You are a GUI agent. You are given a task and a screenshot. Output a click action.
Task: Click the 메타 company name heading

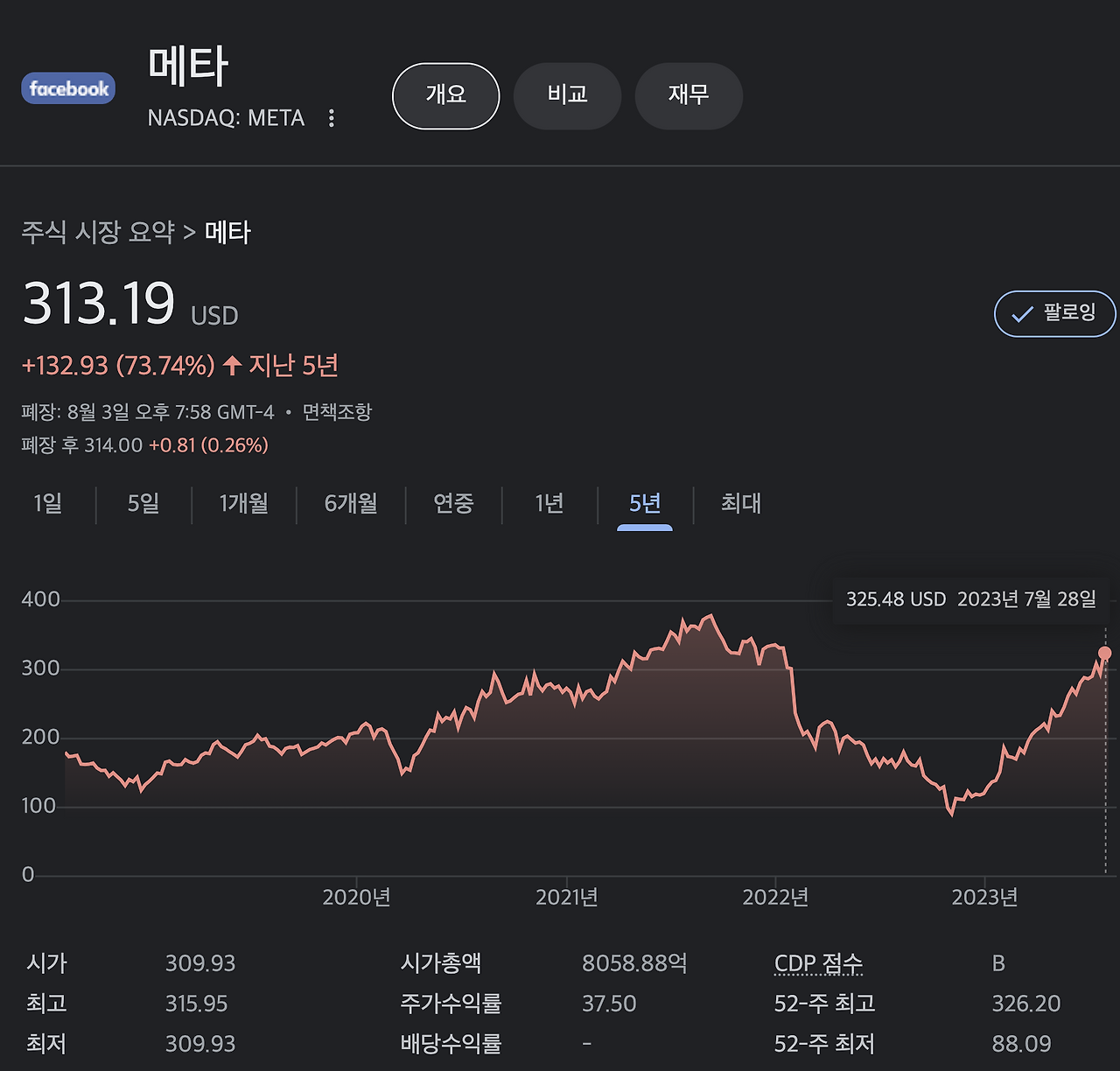[x=188, y=66]
